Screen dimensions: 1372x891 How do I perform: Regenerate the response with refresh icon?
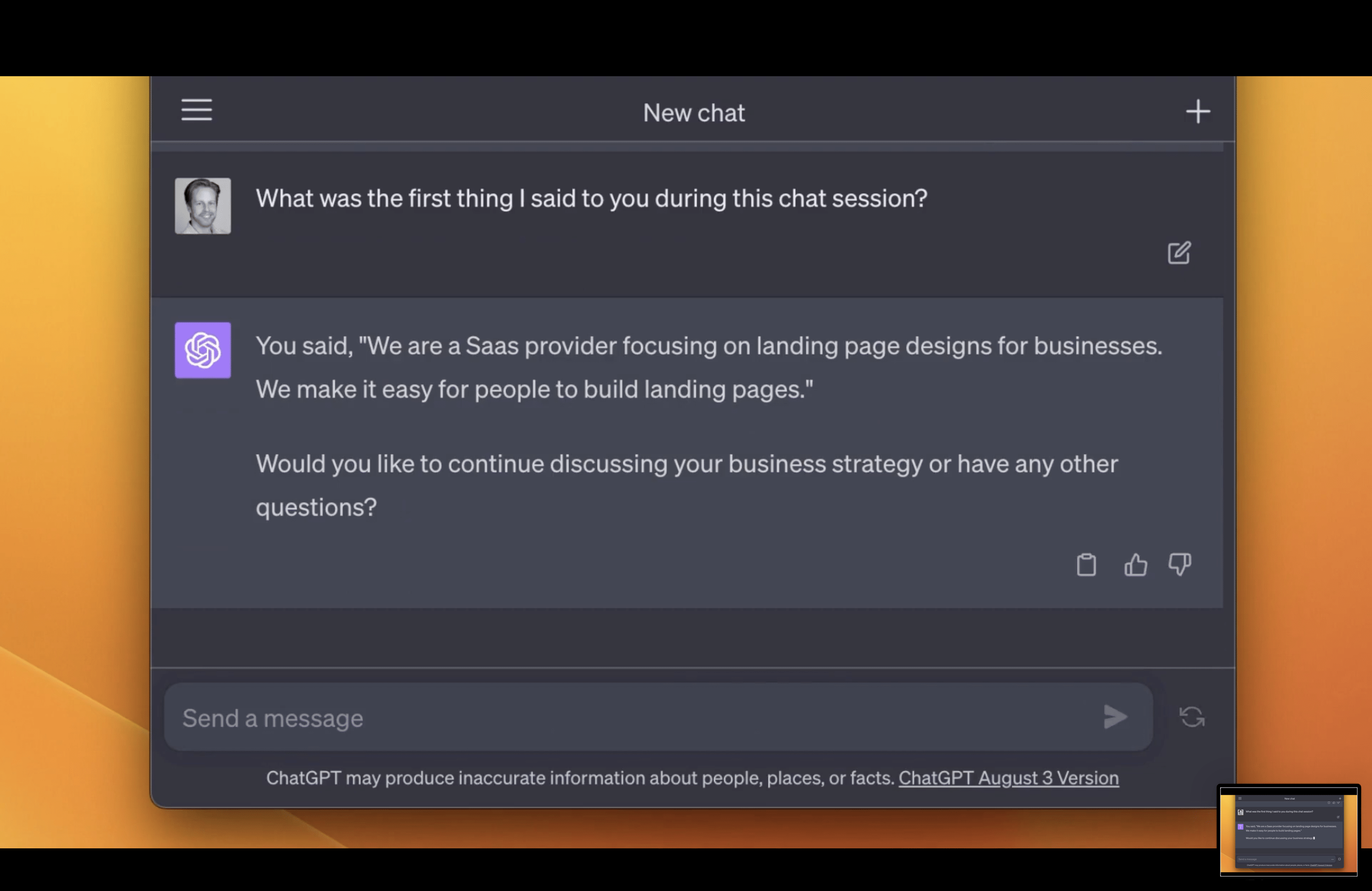pyautogui.click(x=1191, y=718)
